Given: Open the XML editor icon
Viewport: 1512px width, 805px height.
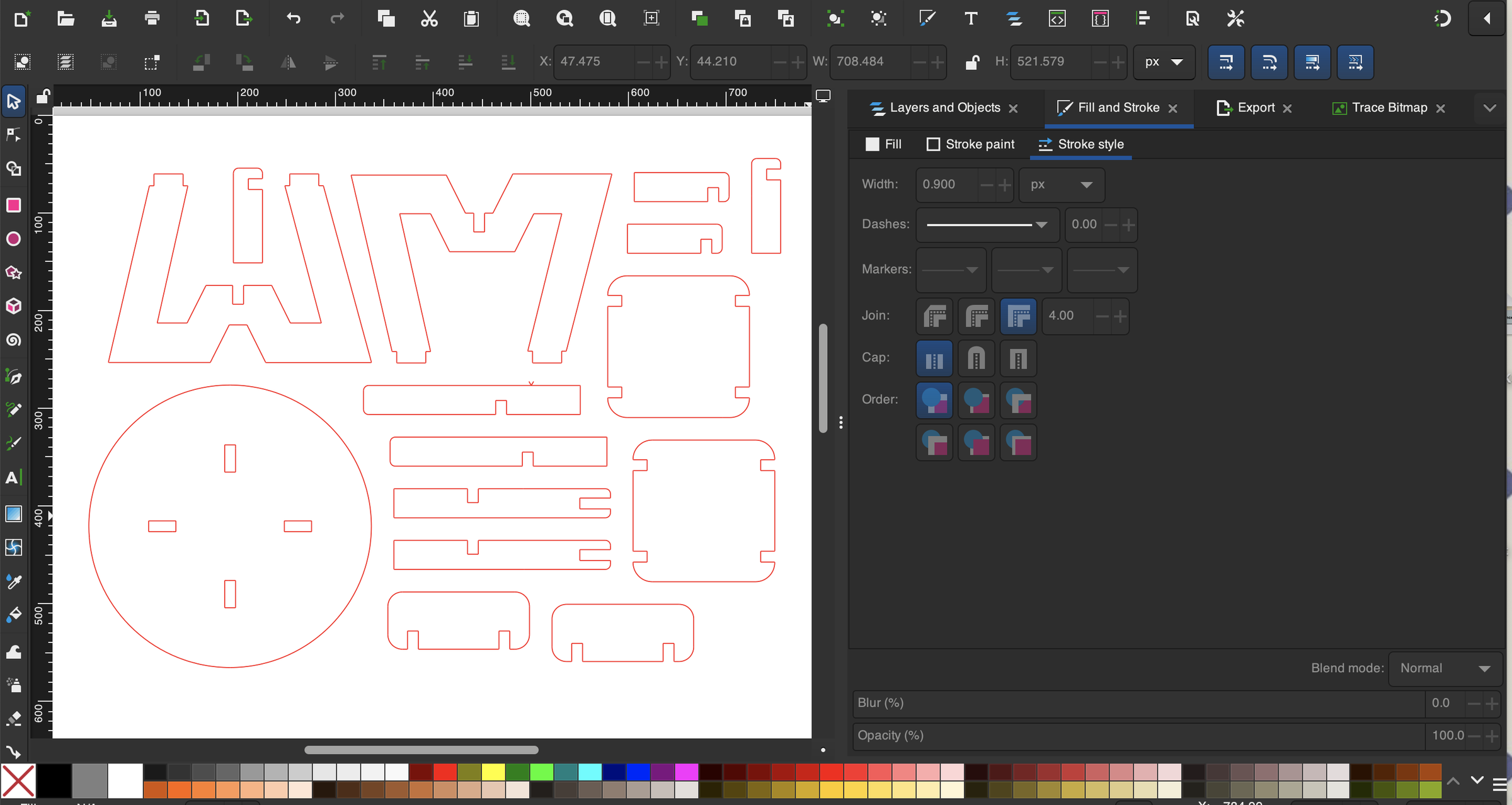Looking at the screenshot, I should click(1057, 18).
